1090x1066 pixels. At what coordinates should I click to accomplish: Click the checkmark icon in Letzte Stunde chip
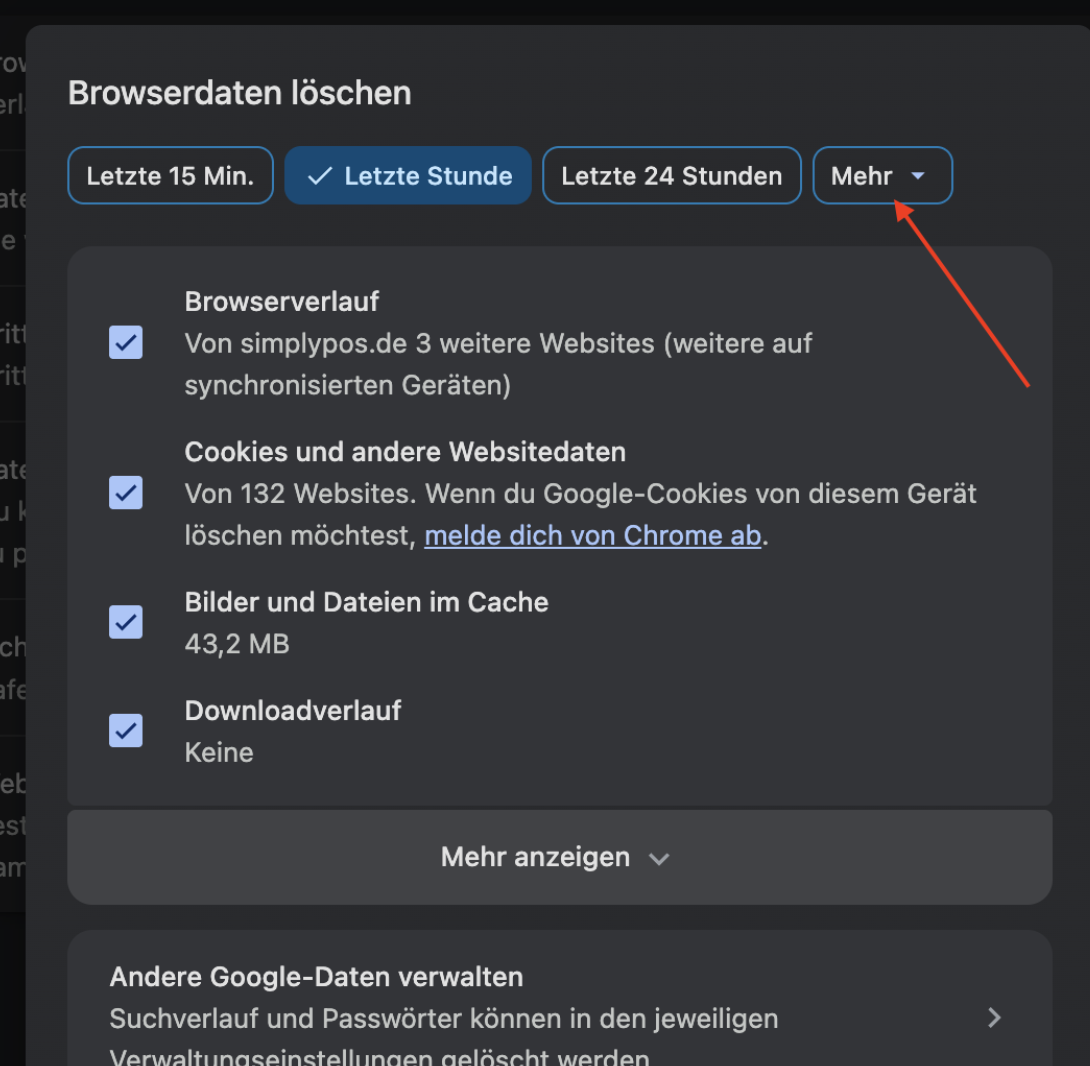click(319, 176)
